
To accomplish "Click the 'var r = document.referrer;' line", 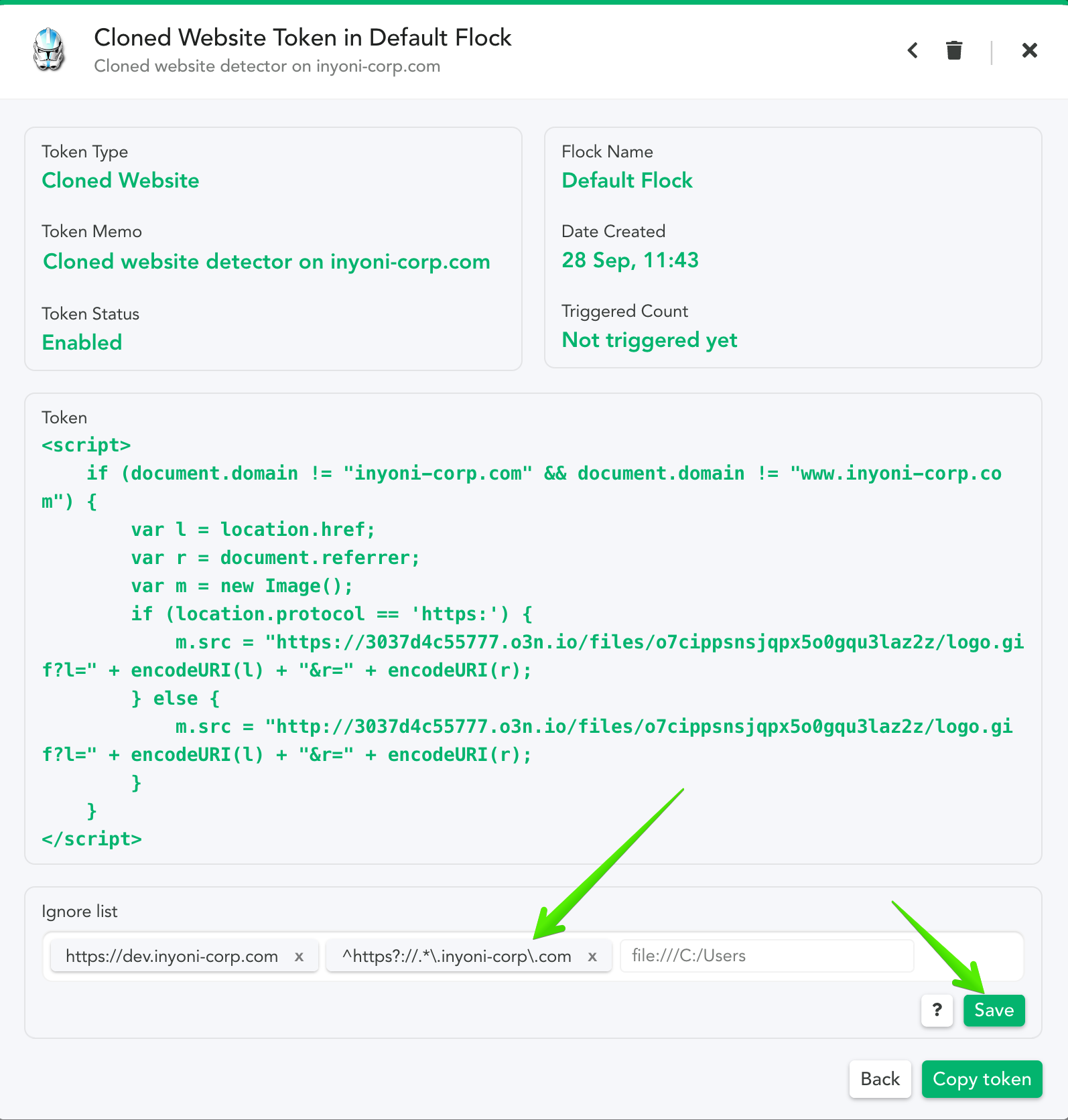I will coord(275,557).
